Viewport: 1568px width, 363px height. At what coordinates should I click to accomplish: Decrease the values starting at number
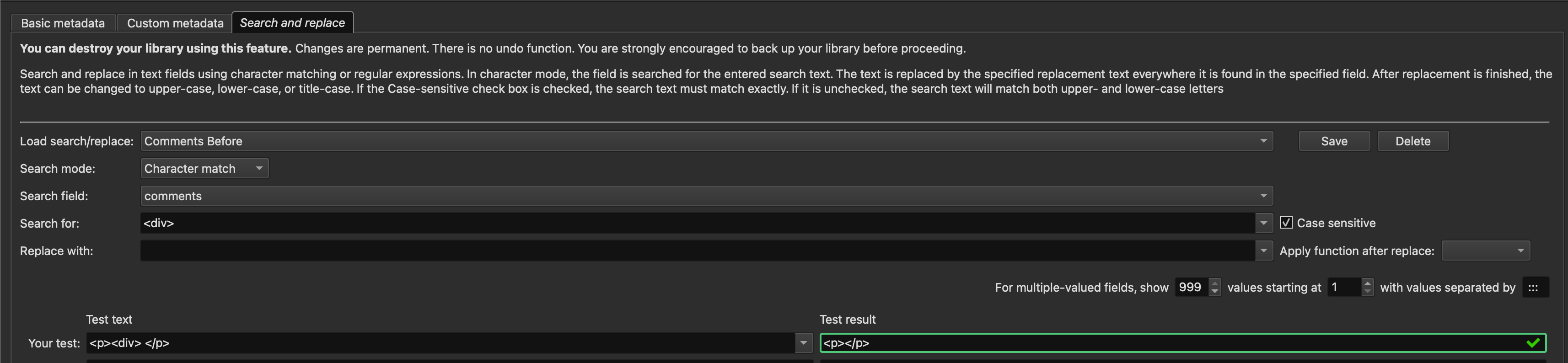pyautogui.click(x=1367, y=291)
